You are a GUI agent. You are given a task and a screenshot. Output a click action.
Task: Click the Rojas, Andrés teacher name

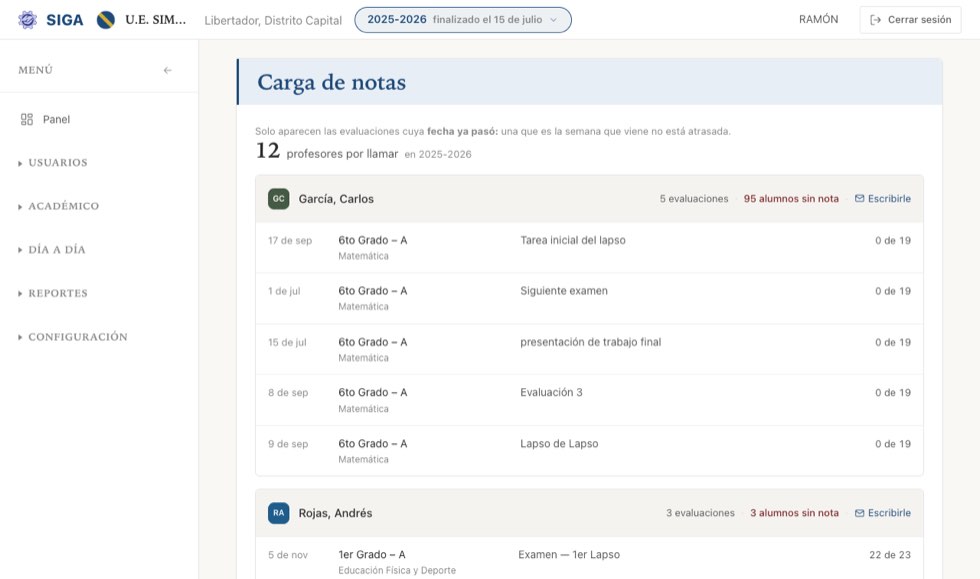point(335,513)
